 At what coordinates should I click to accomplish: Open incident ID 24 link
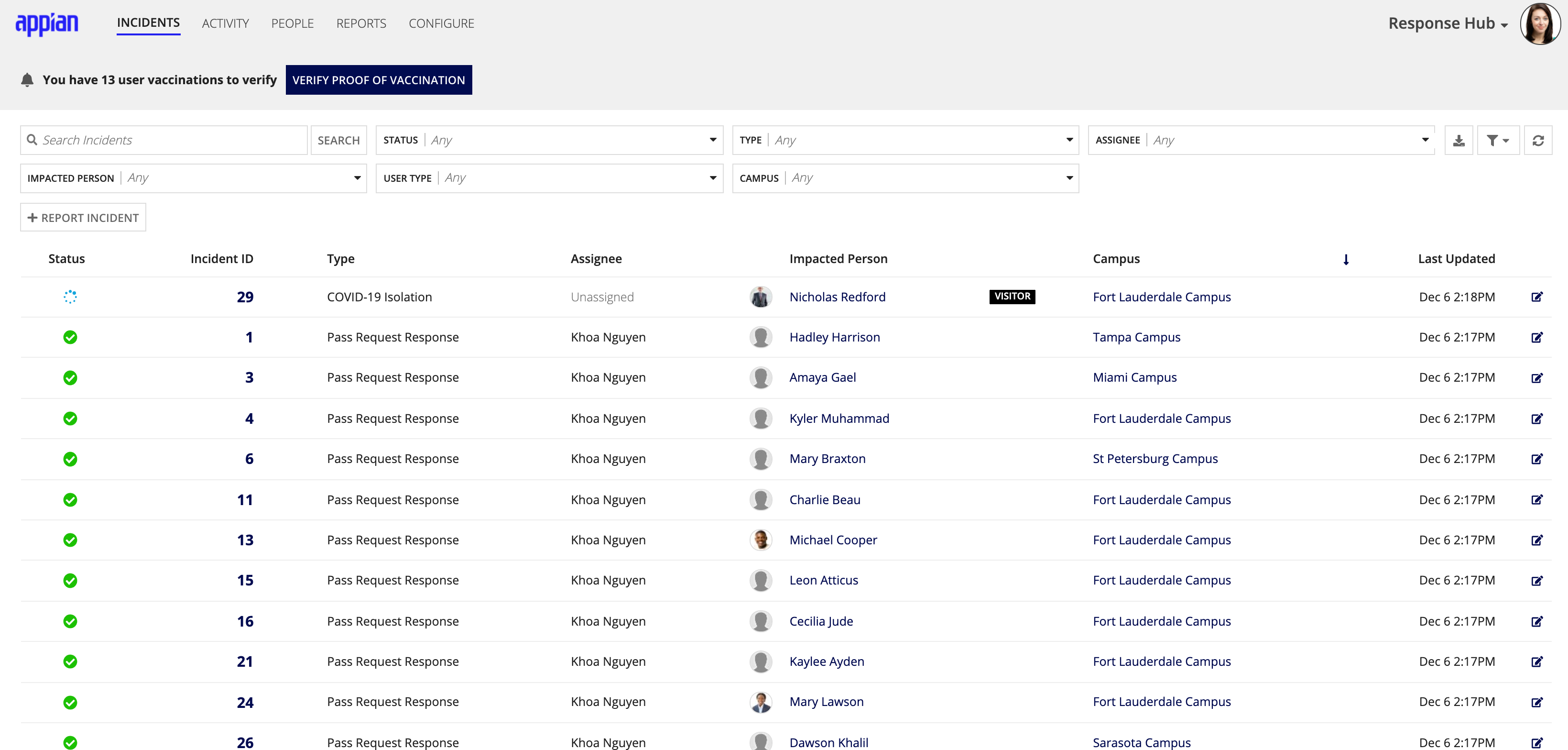pyautogui.click(x=245, y=703)
